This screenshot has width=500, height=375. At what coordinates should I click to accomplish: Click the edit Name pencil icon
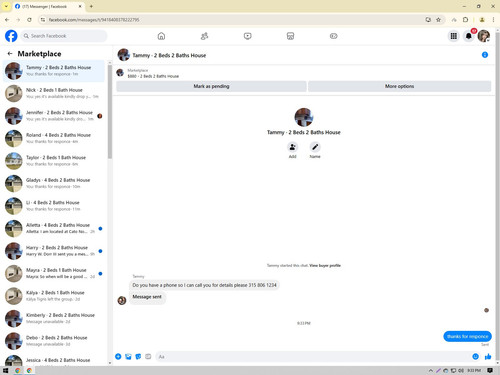pos(315,147)
